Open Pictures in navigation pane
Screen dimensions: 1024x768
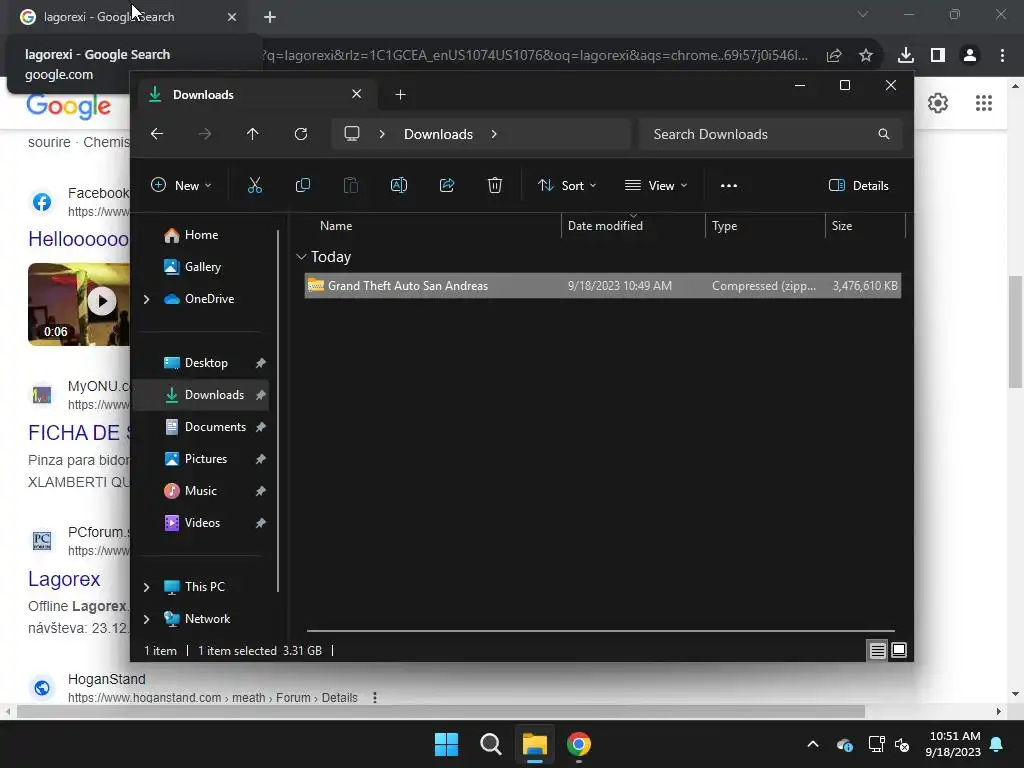206,459
